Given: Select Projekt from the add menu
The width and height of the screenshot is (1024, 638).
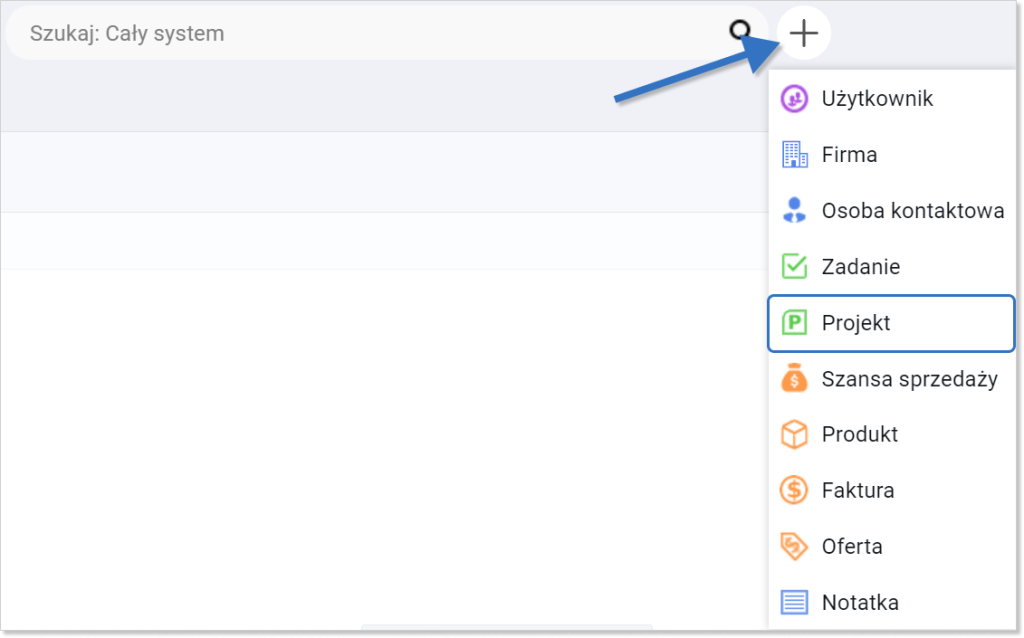Looking at the screenshot, I should tap(891, 323).
